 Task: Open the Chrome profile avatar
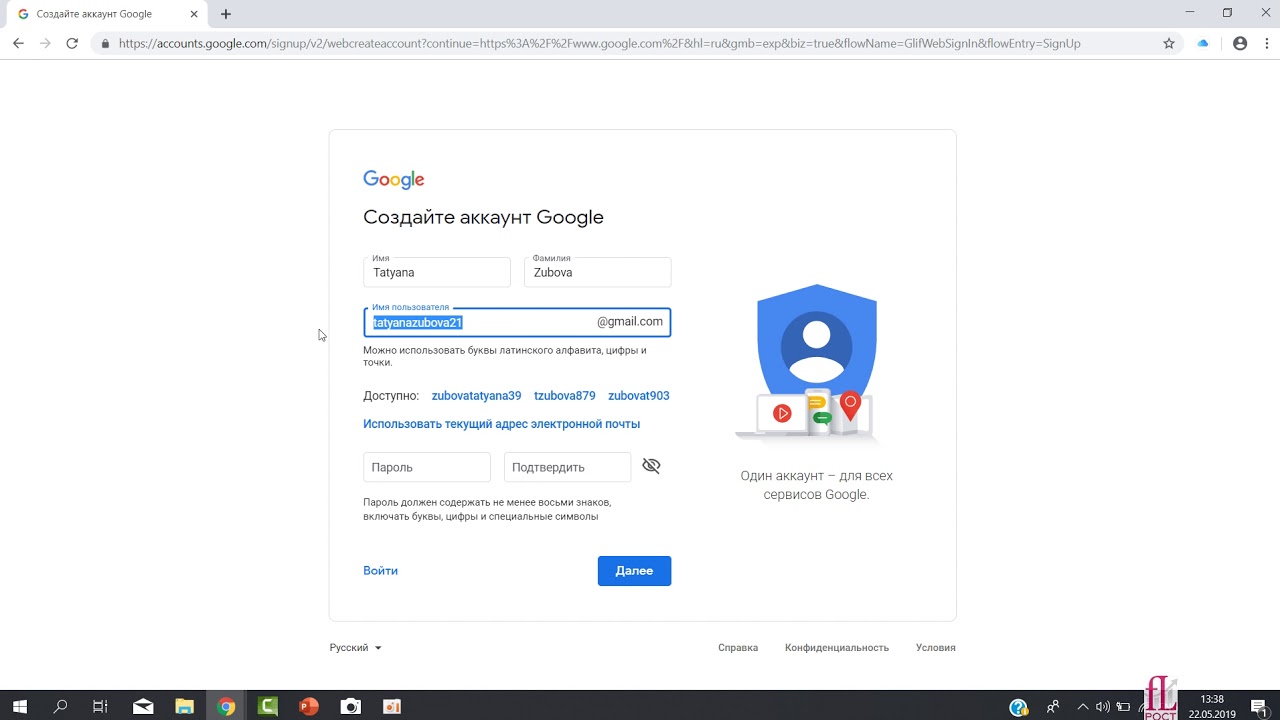[1240, 44]
